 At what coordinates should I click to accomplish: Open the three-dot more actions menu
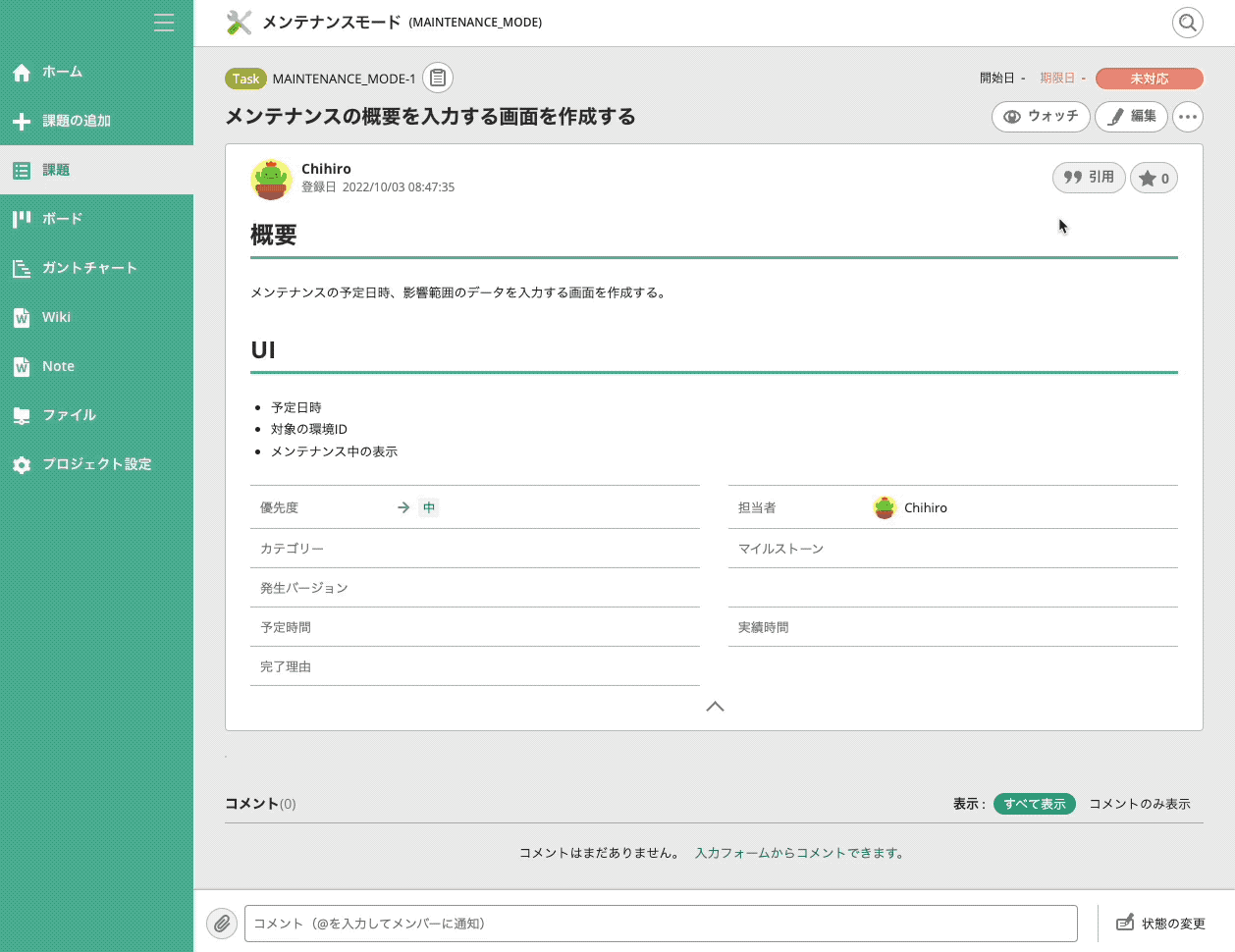click(x=1188, y=117)
